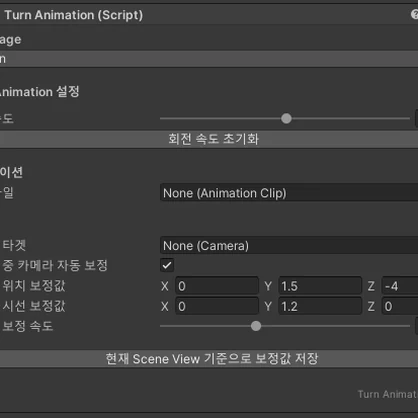Click 현재 Scene View 기준으로 보정값 저장 button
Image resolution: width=418 pixels, height=418 pixels.
209,359
